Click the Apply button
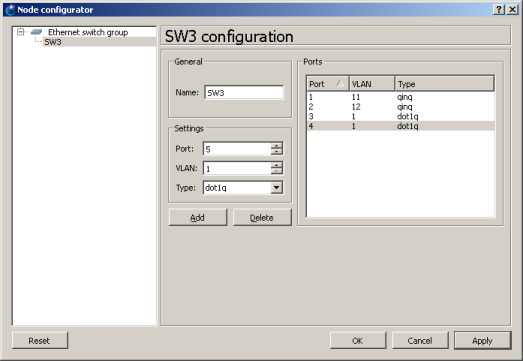 click(482, 341)
